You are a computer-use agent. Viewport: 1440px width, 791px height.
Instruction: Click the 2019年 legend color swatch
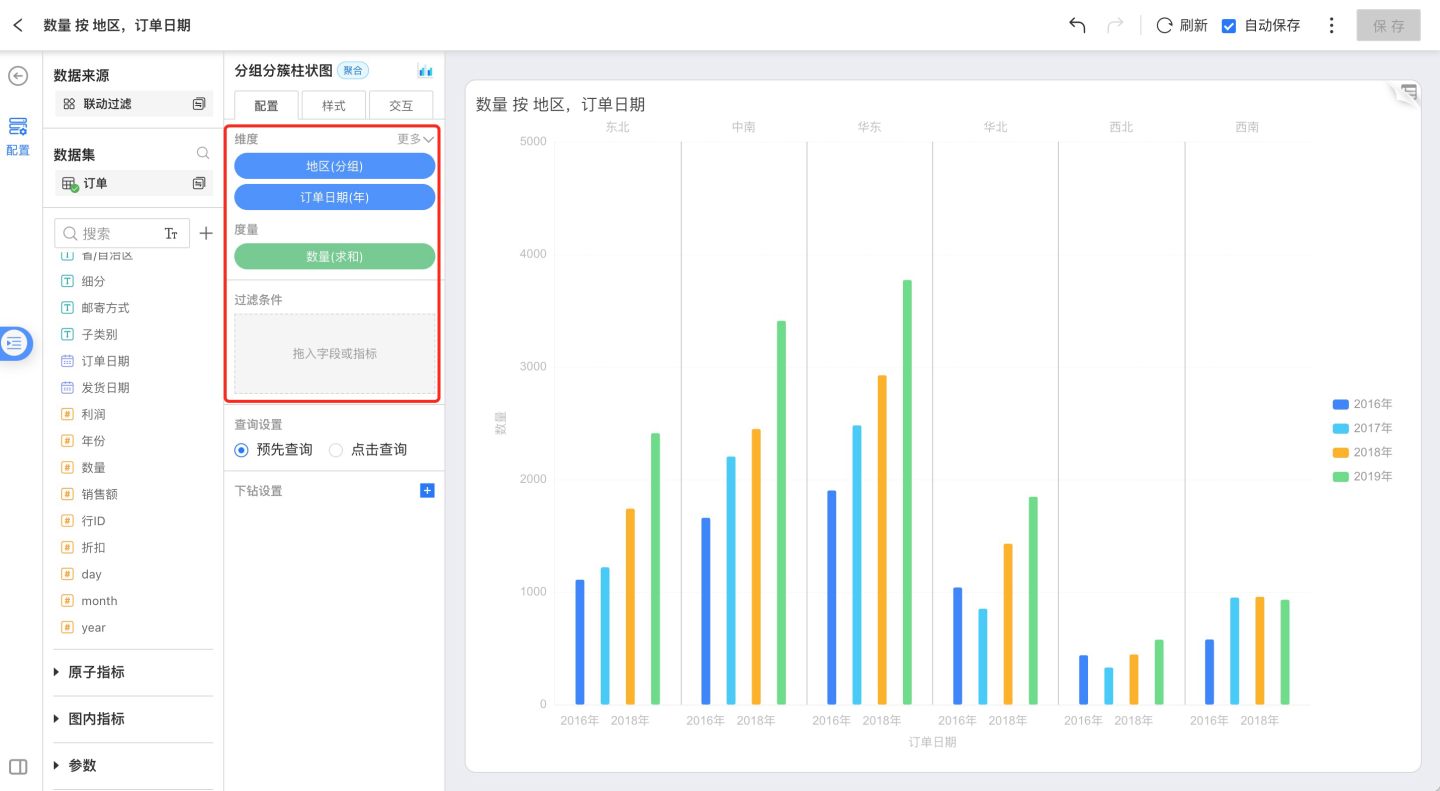tap(1340, 477)
